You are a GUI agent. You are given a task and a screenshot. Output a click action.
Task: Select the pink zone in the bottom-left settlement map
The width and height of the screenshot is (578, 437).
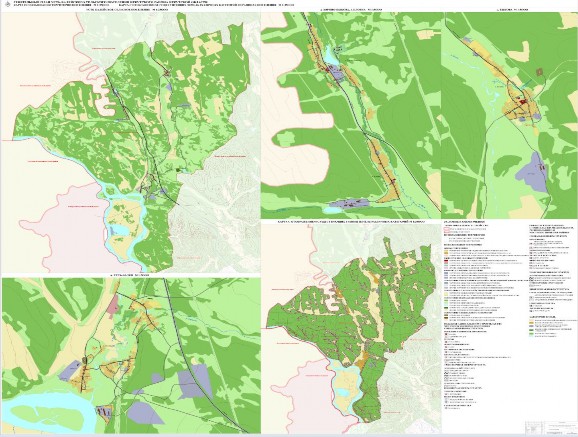[114, 305]
